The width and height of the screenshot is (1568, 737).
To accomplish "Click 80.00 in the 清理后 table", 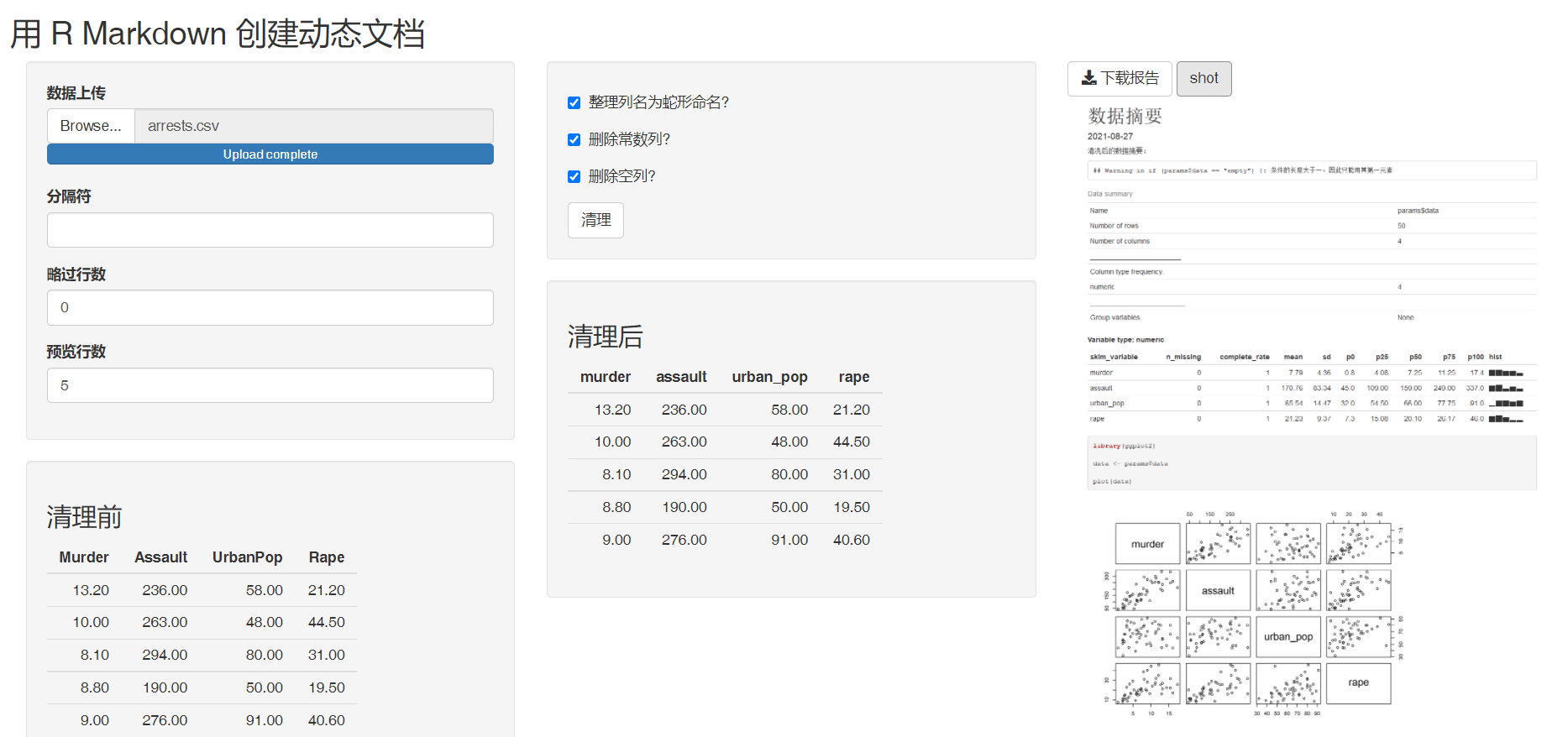I will [790, 474].
